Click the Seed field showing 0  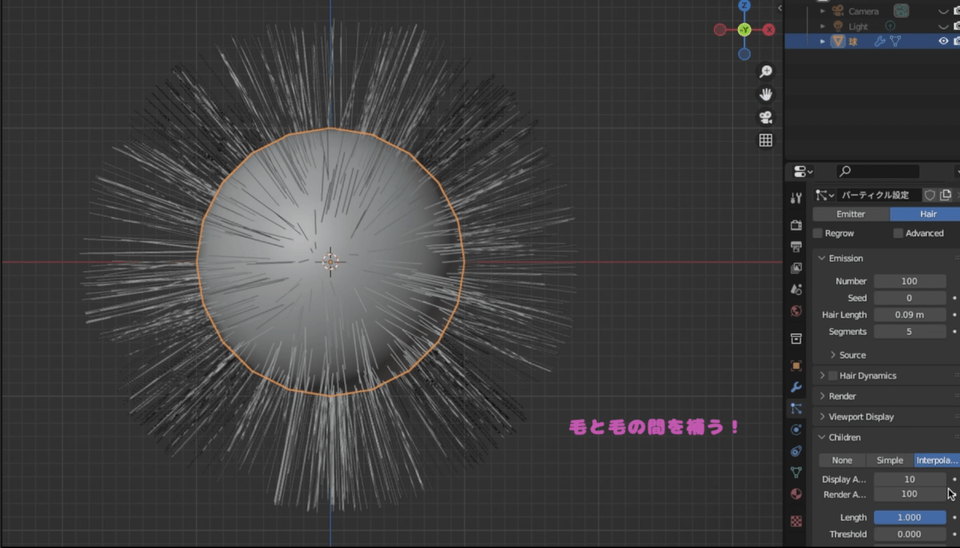pyautogui.click(x=909, y=298)
